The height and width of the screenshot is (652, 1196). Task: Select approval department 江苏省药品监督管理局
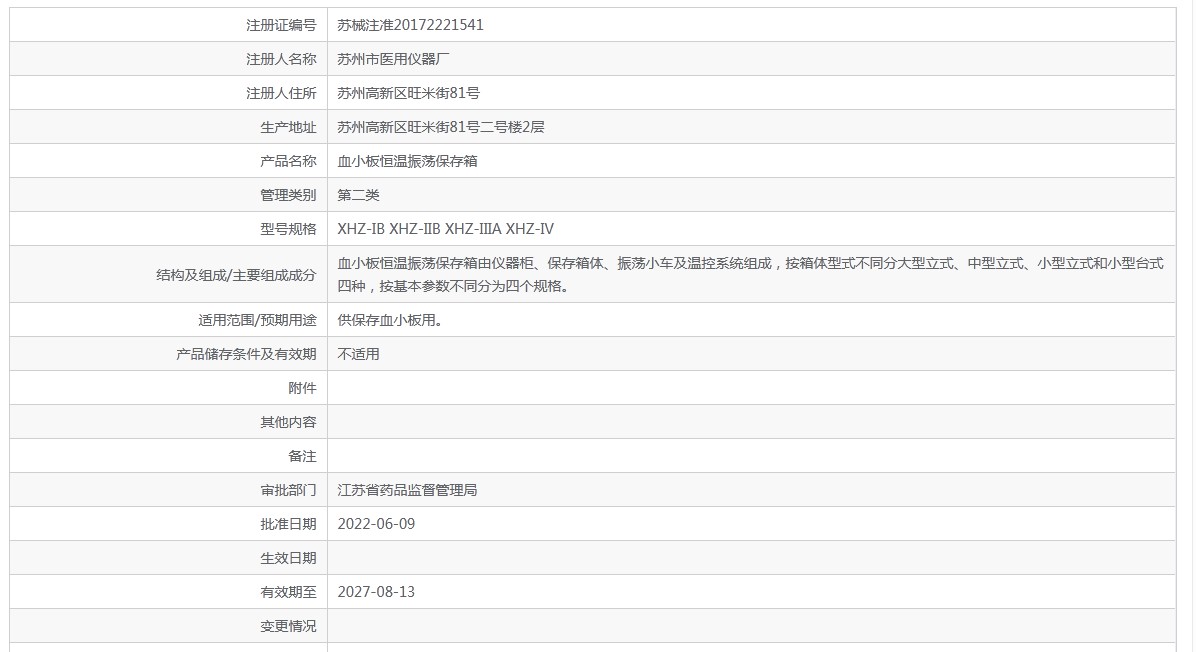point(407,490)
